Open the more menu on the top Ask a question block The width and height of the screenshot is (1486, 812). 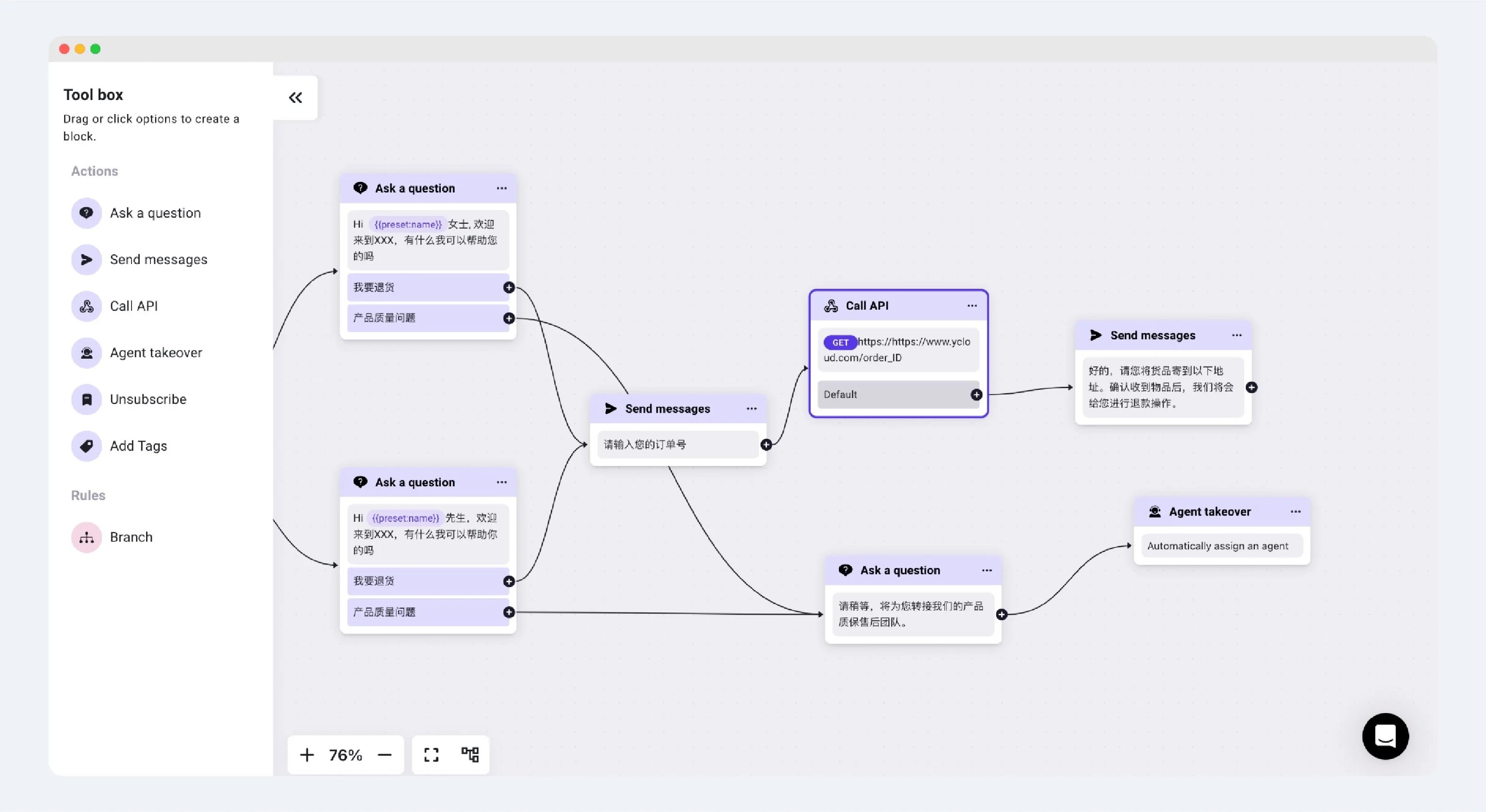(x=502, y=188)
